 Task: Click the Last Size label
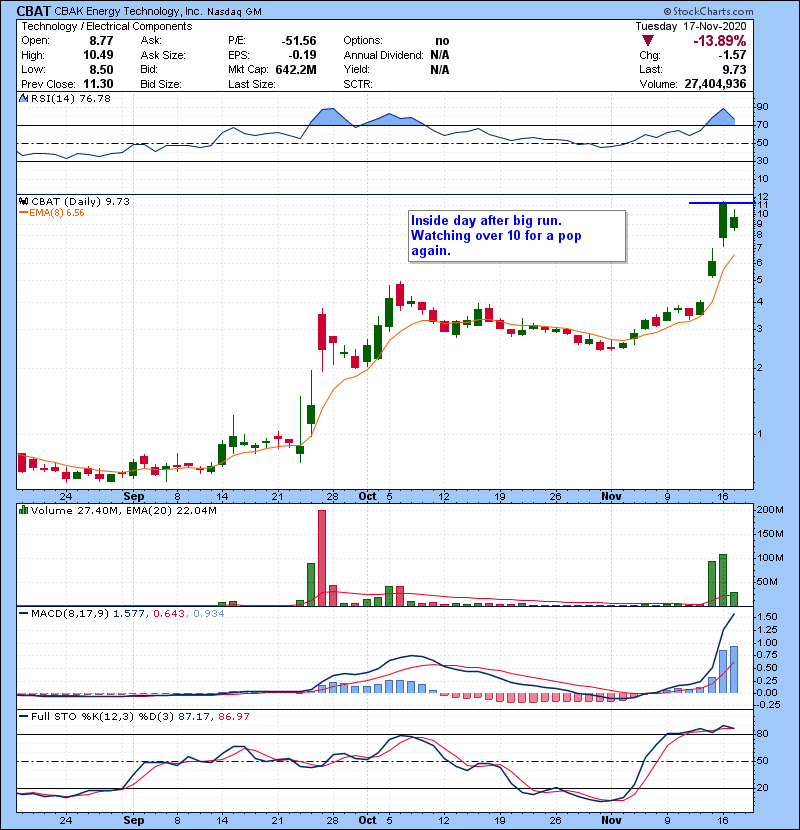[251, 84]
